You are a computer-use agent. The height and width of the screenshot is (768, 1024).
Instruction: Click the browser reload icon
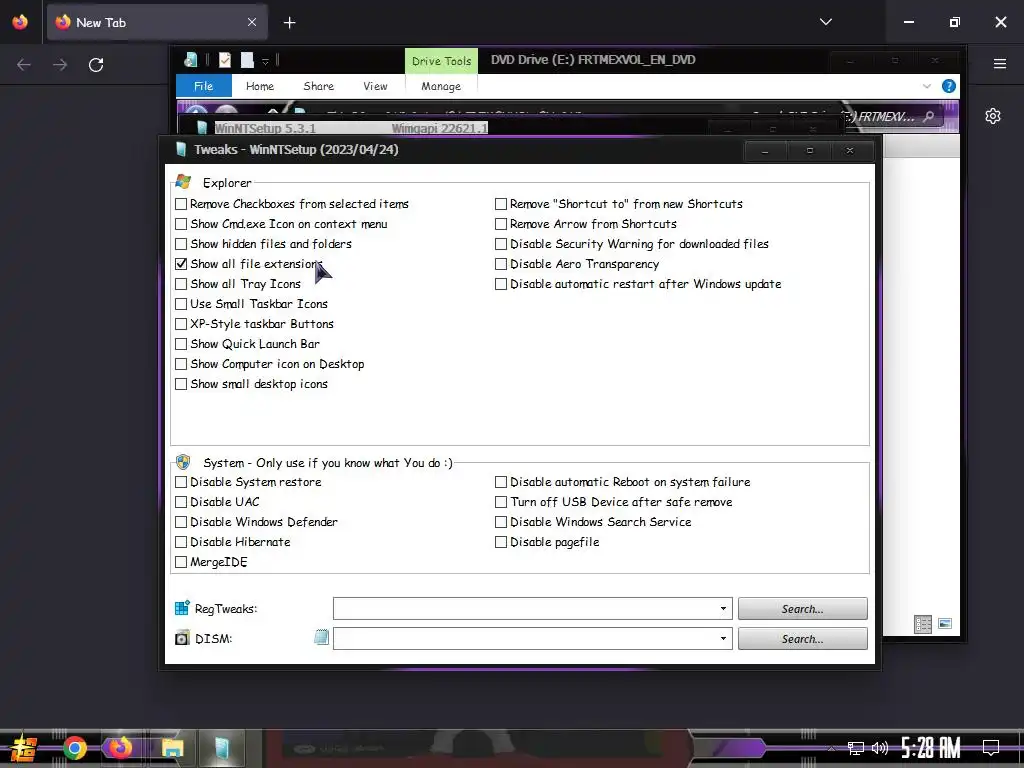(96, 65)
